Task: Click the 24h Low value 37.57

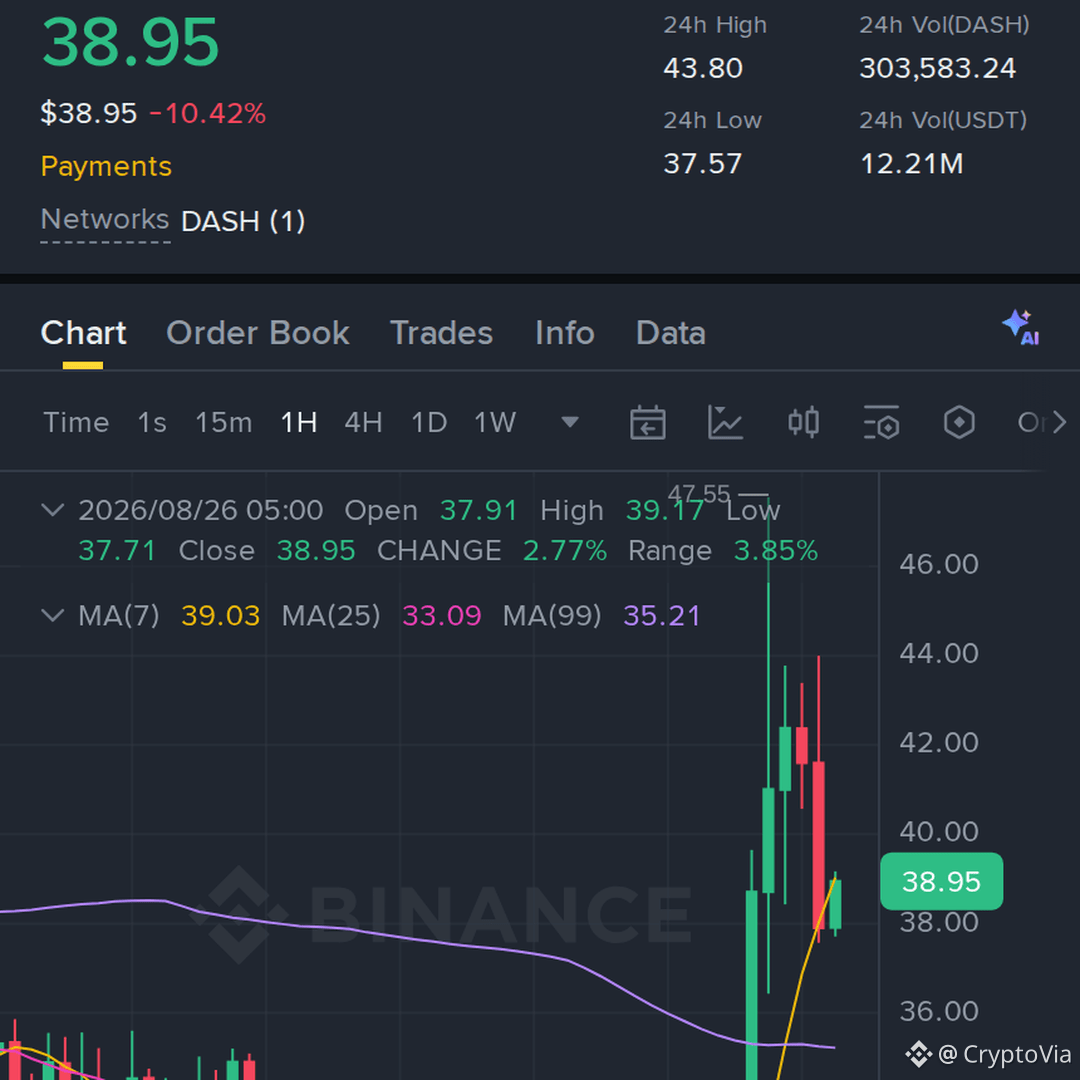Action: coord(703,164)
